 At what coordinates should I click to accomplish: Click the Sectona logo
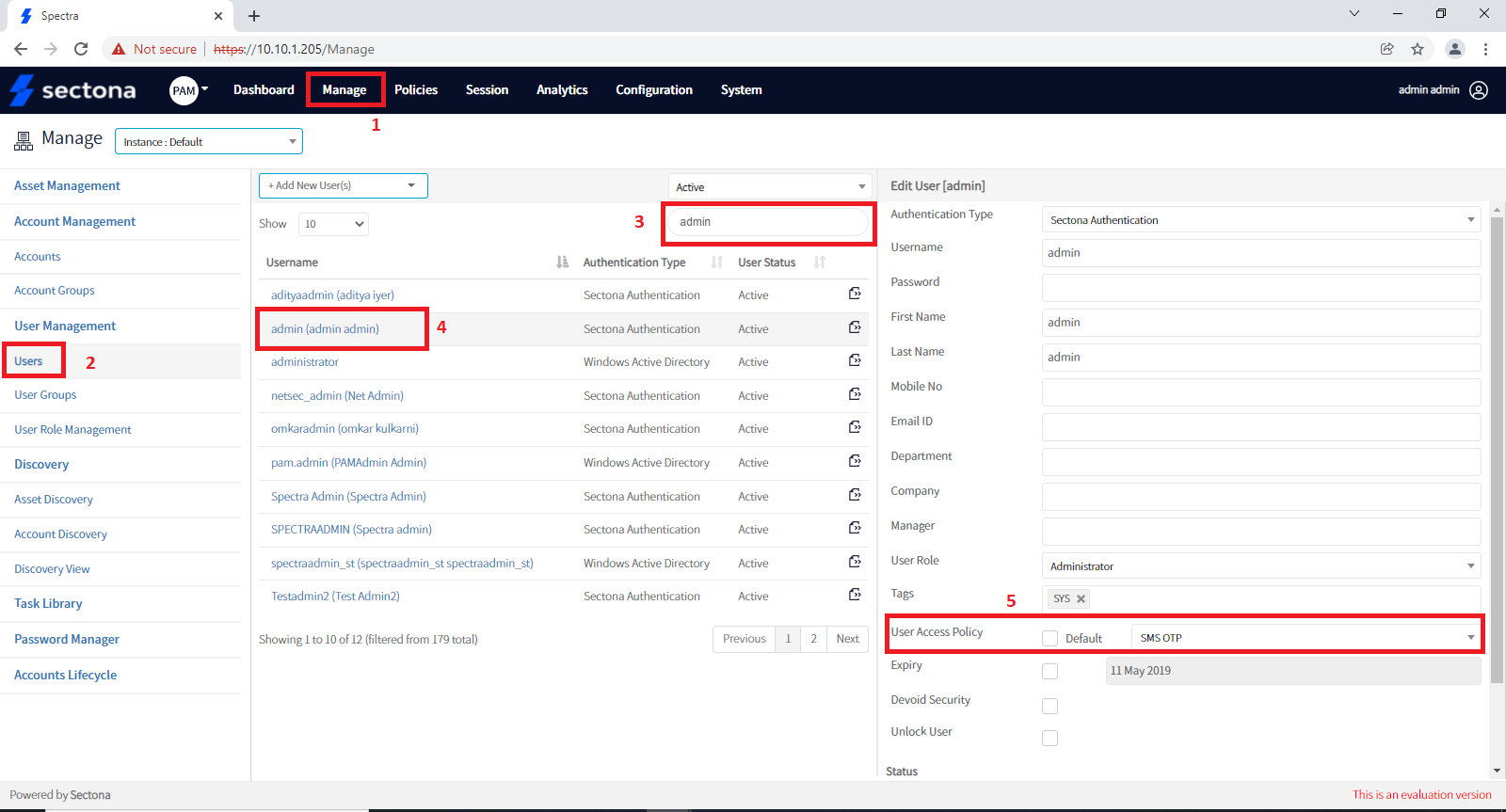click(72, 90)
